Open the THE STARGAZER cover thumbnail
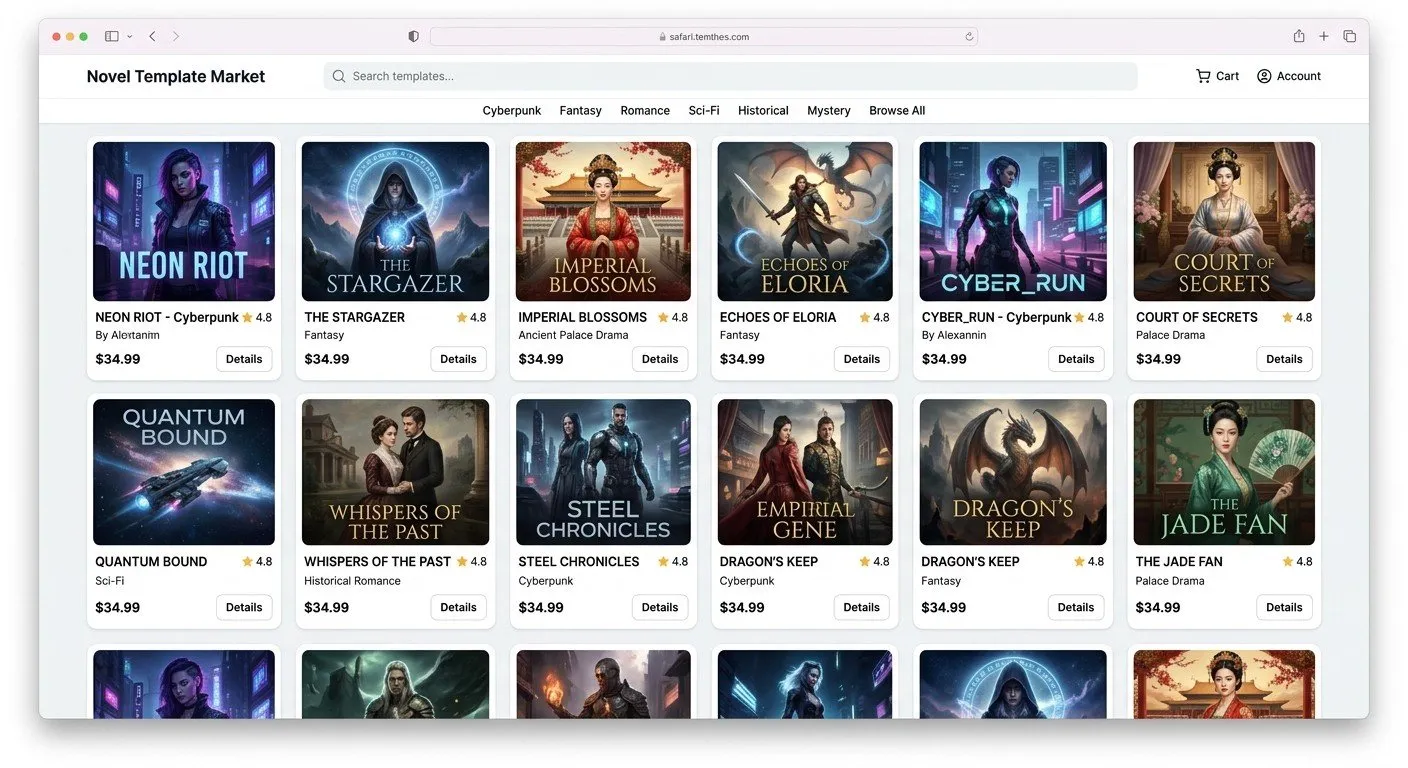Screen dimensions: 1408x768 click(x=395, y=221)
